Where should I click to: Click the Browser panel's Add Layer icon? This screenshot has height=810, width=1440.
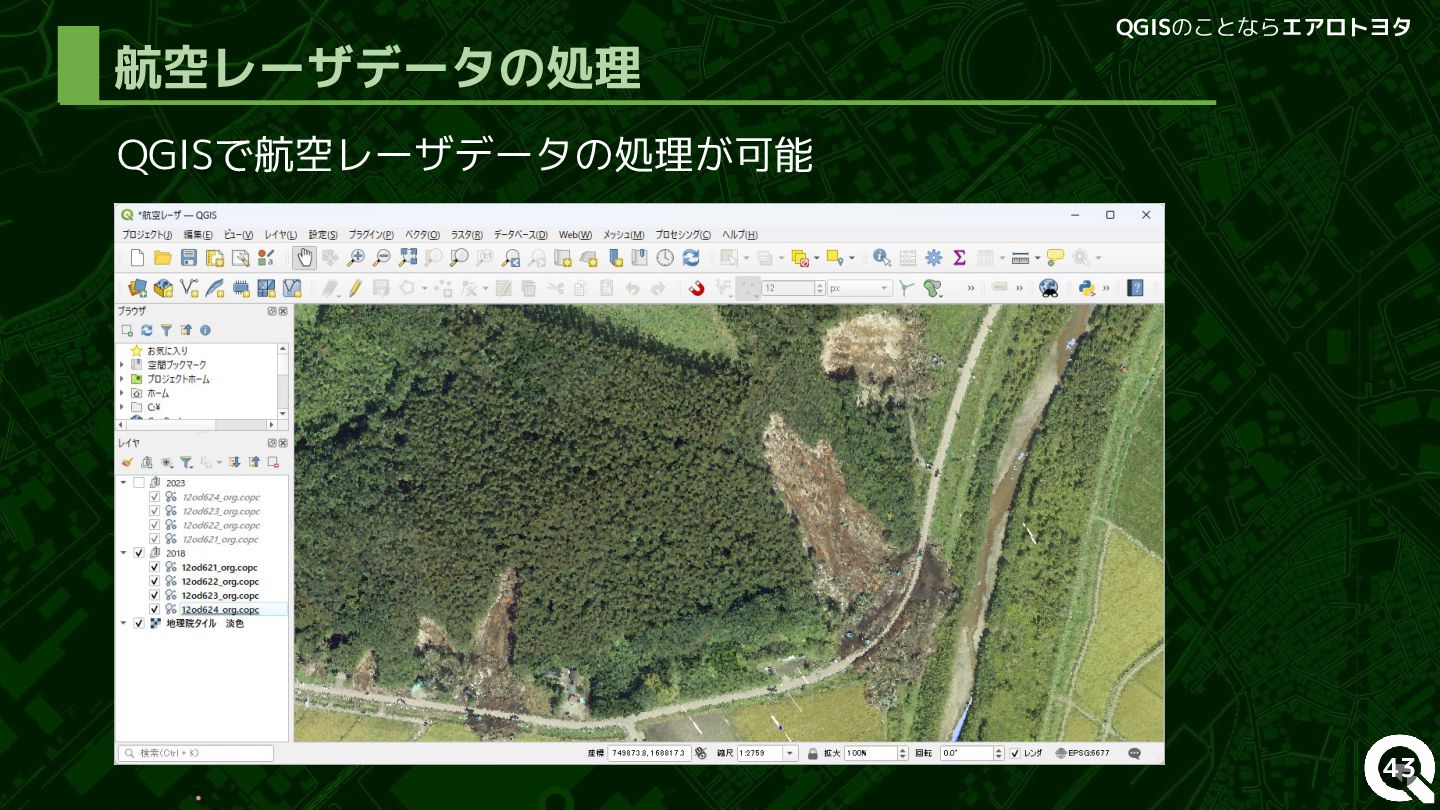click(128, 330)
